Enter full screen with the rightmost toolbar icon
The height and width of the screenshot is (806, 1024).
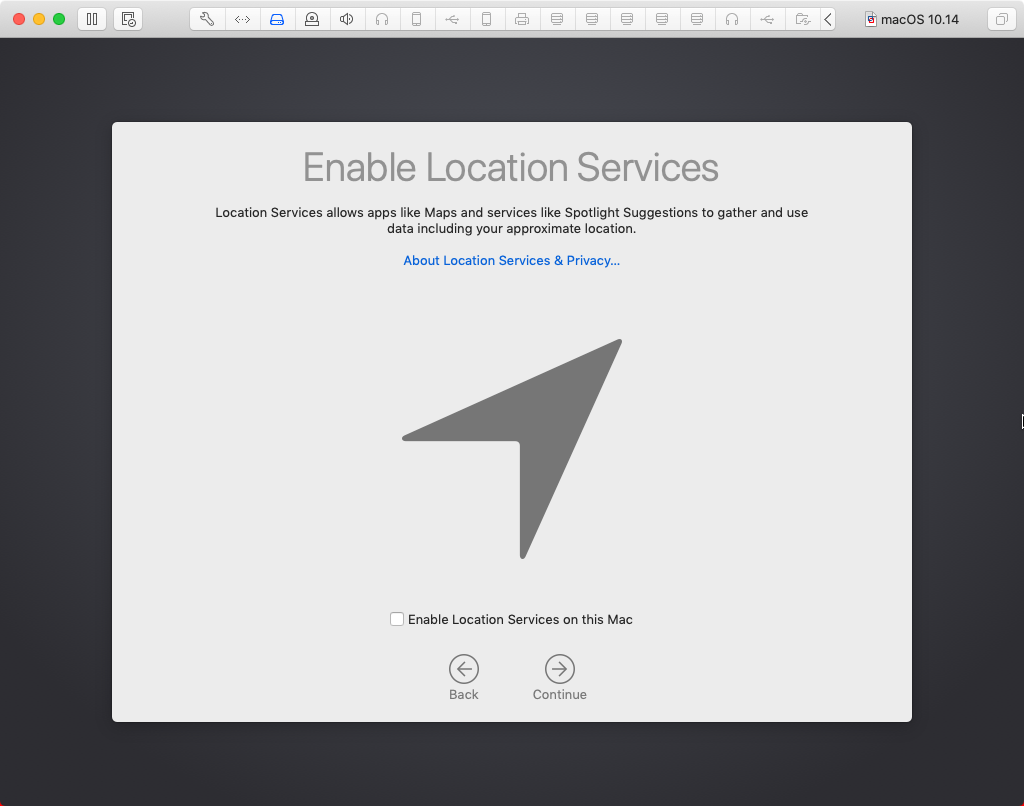click(x=1002, y=18)
